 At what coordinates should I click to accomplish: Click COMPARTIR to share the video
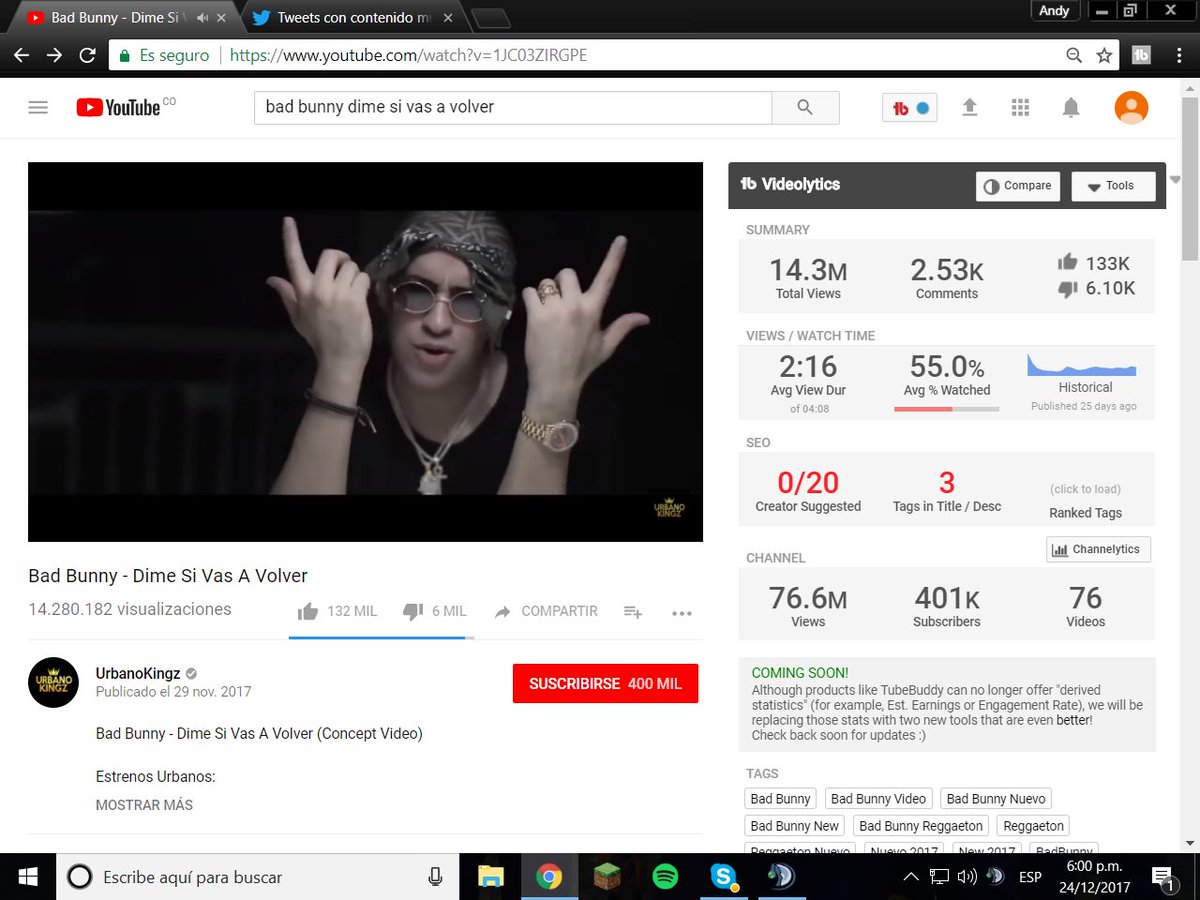[546, 611]
